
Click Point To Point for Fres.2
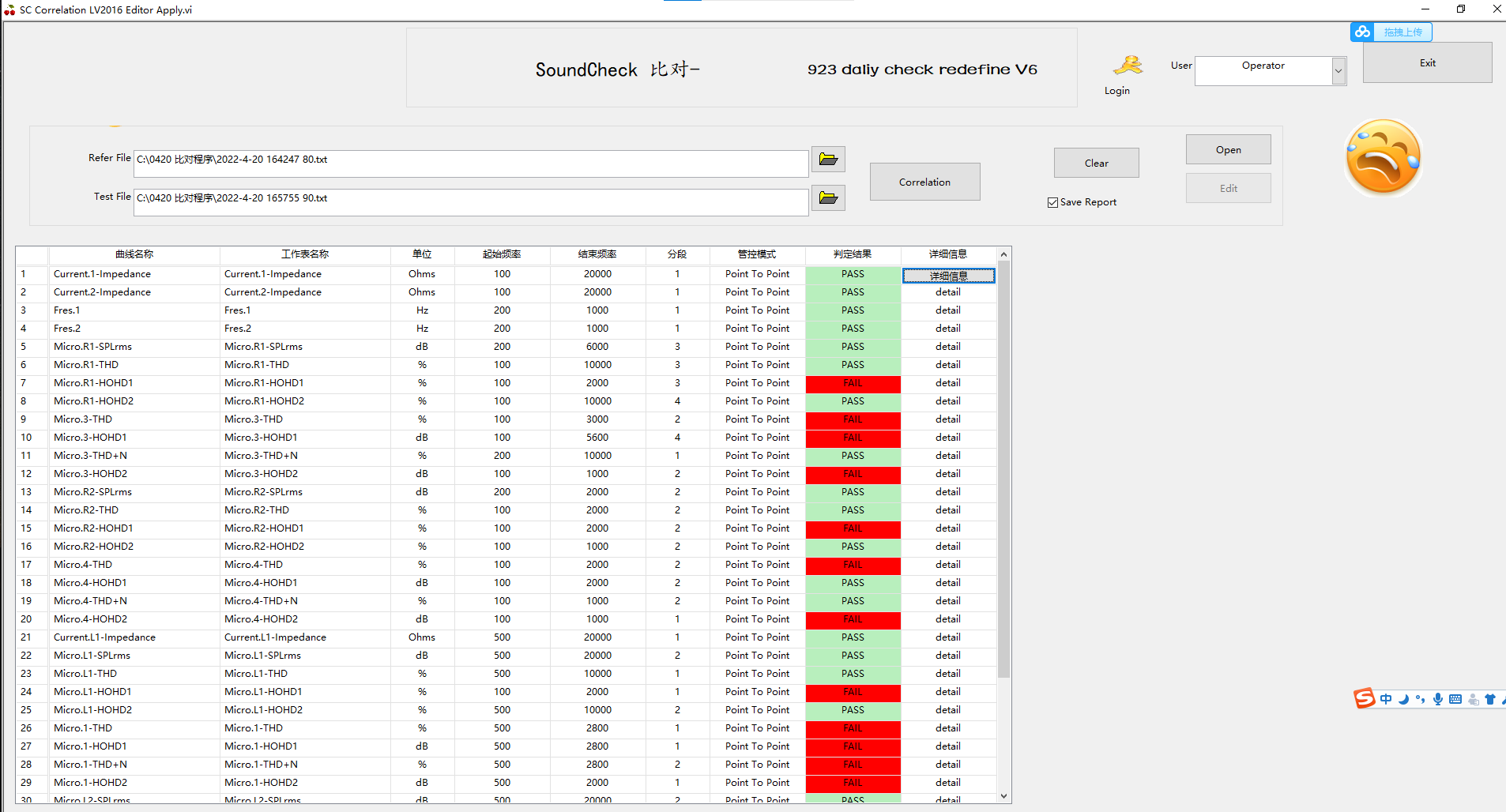(x=757, y=329)
